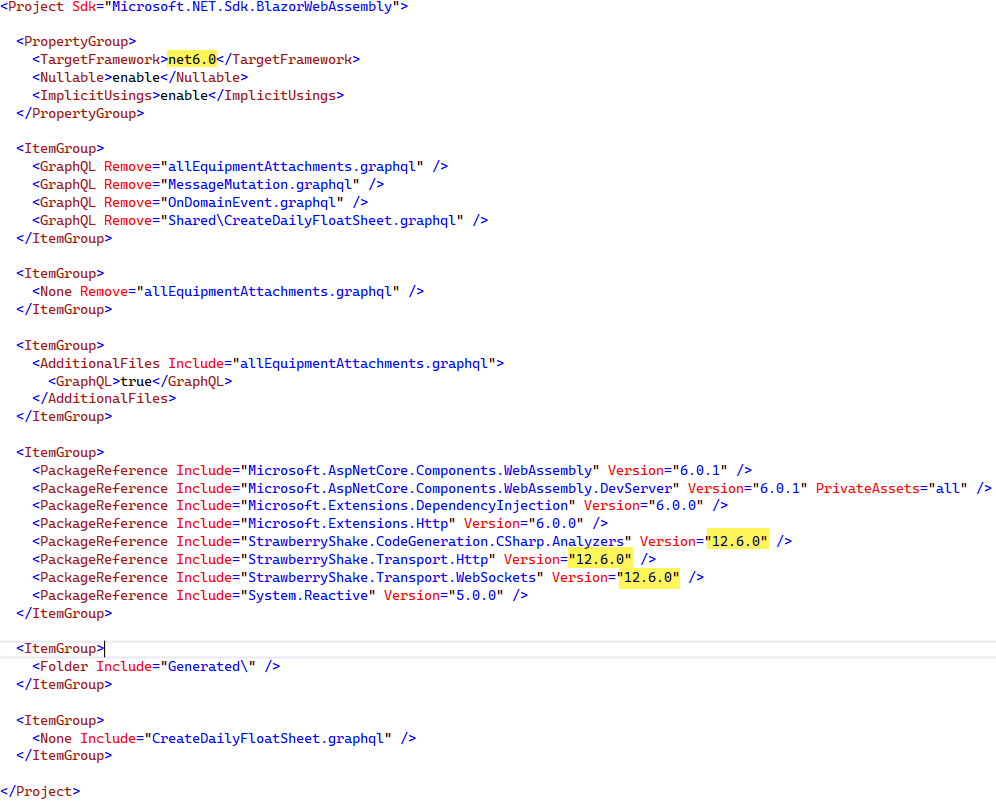Click the GraphQL Remove allEquipmentAttachments.graphql value
Viewport: 996px width, 803px height.
292,166
